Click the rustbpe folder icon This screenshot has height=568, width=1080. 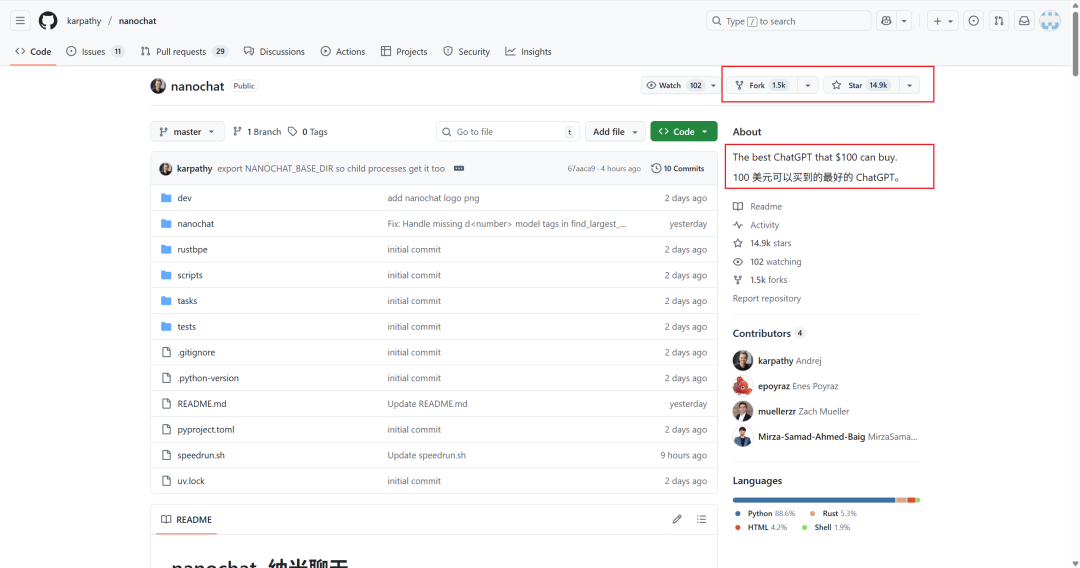166,249
